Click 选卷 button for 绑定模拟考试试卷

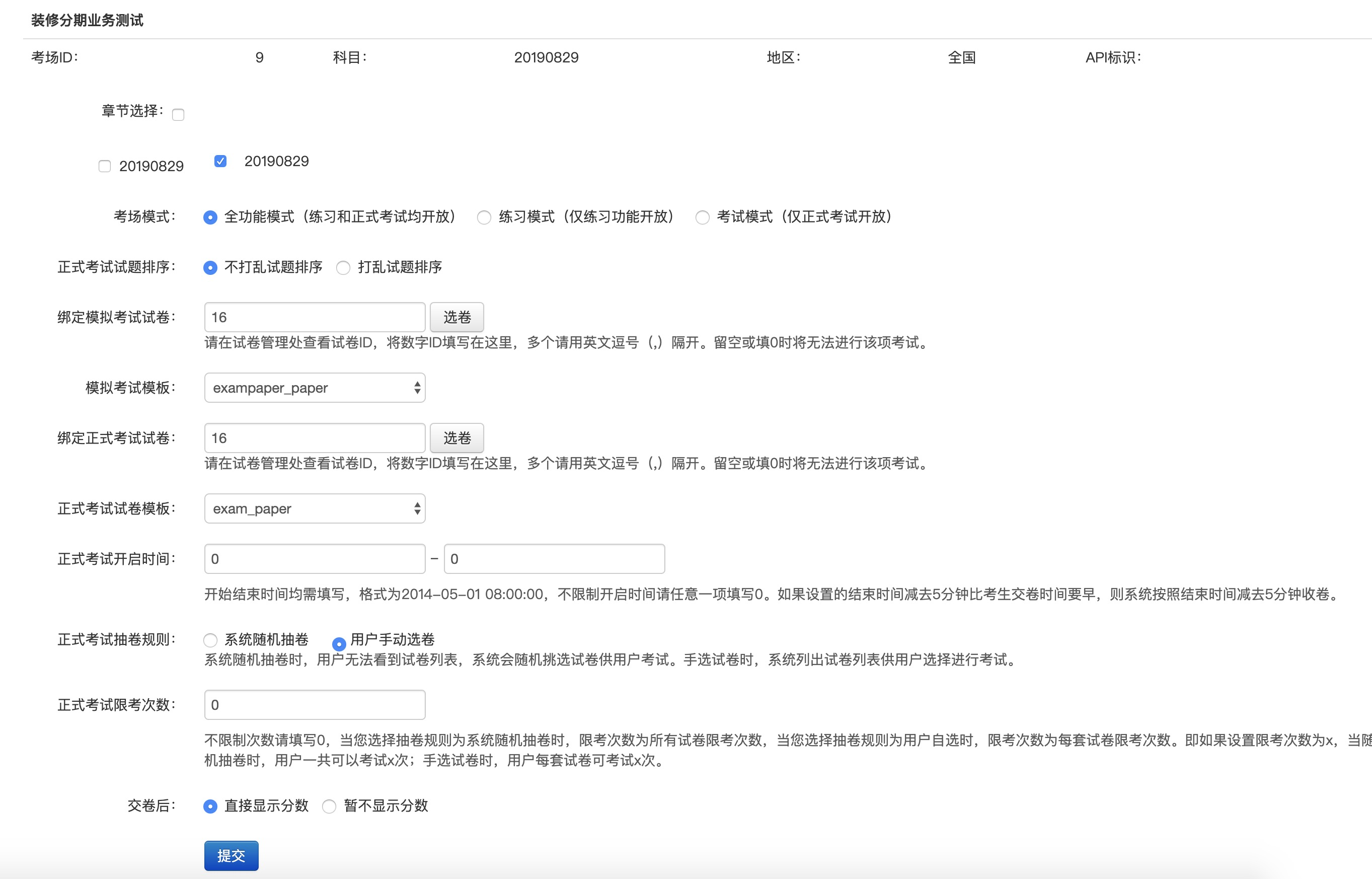coord(457,317)
